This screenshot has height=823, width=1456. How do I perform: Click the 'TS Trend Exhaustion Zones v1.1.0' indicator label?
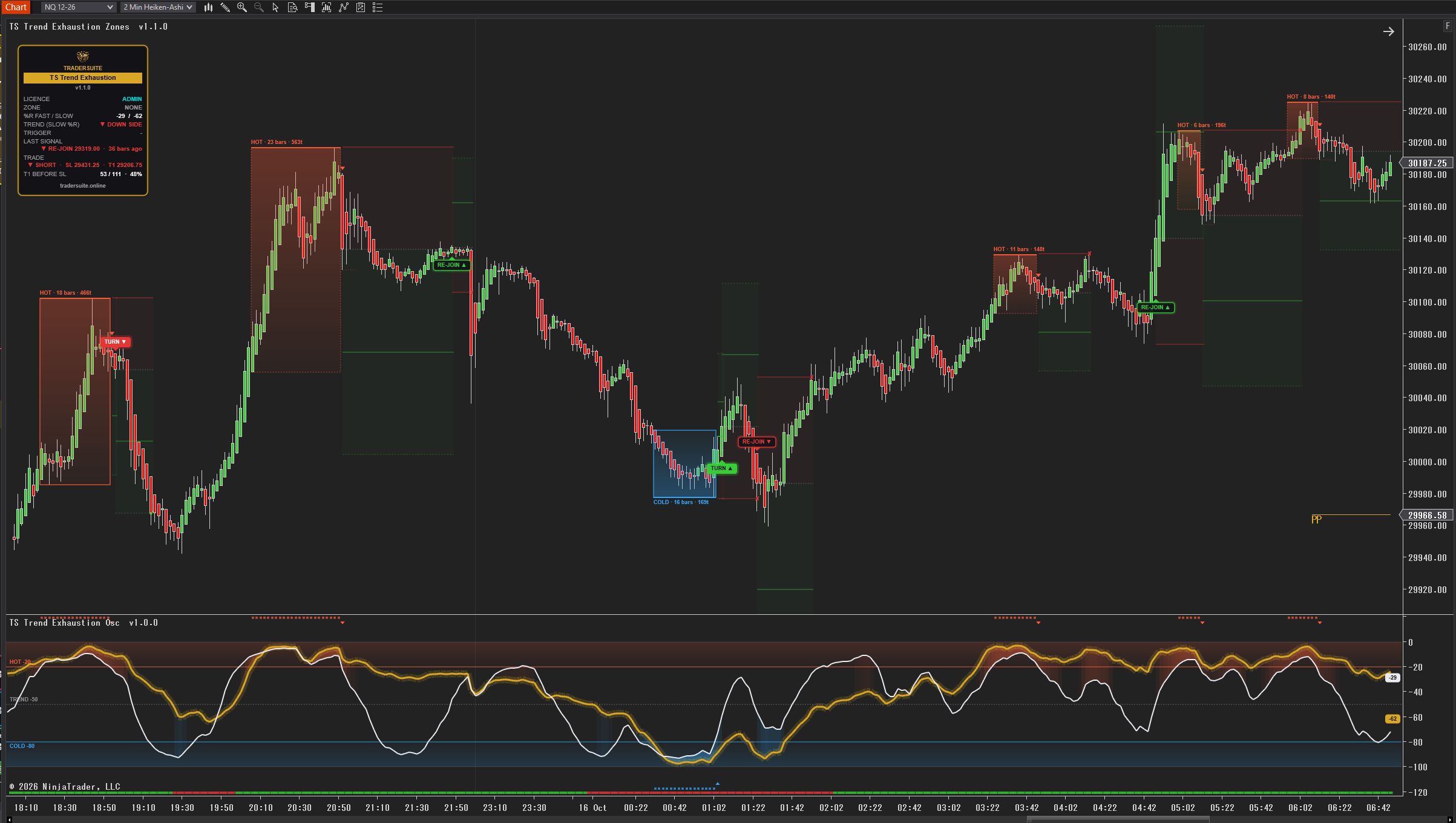88,27
